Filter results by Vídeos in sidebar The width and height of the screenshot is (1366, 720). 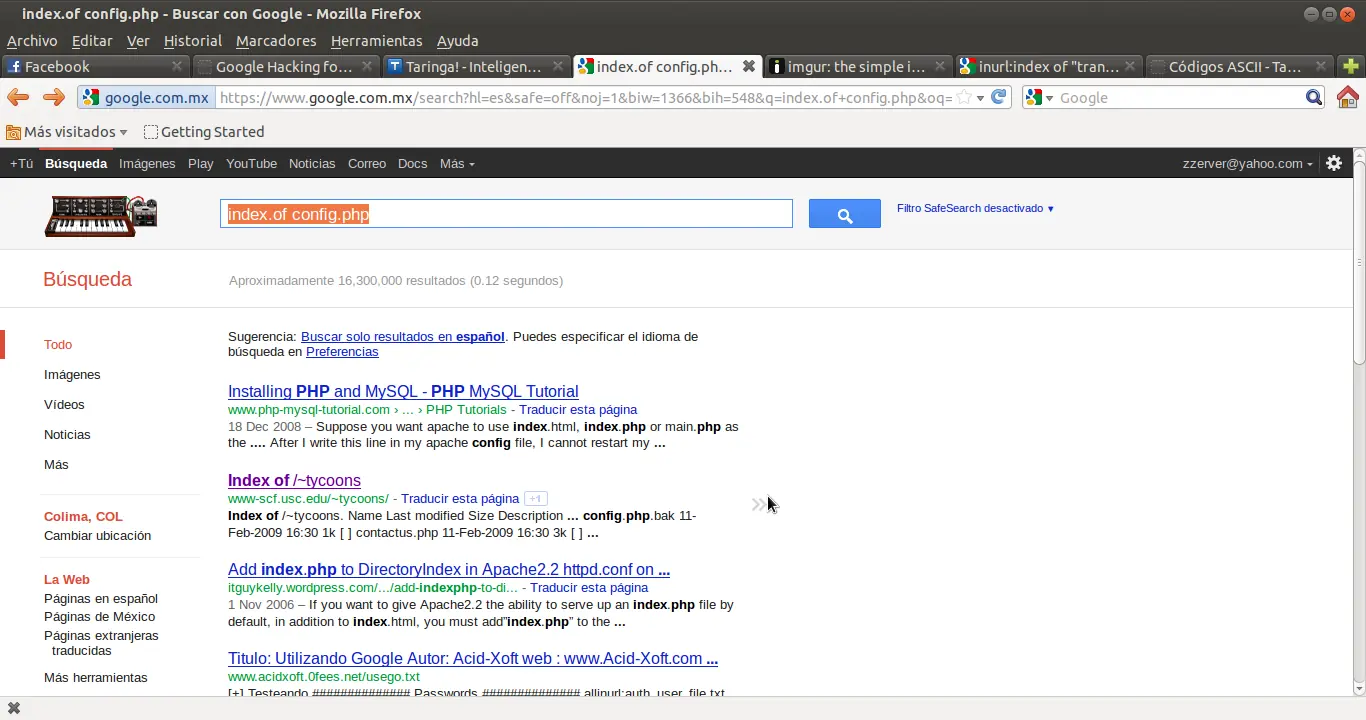[64, 404]
